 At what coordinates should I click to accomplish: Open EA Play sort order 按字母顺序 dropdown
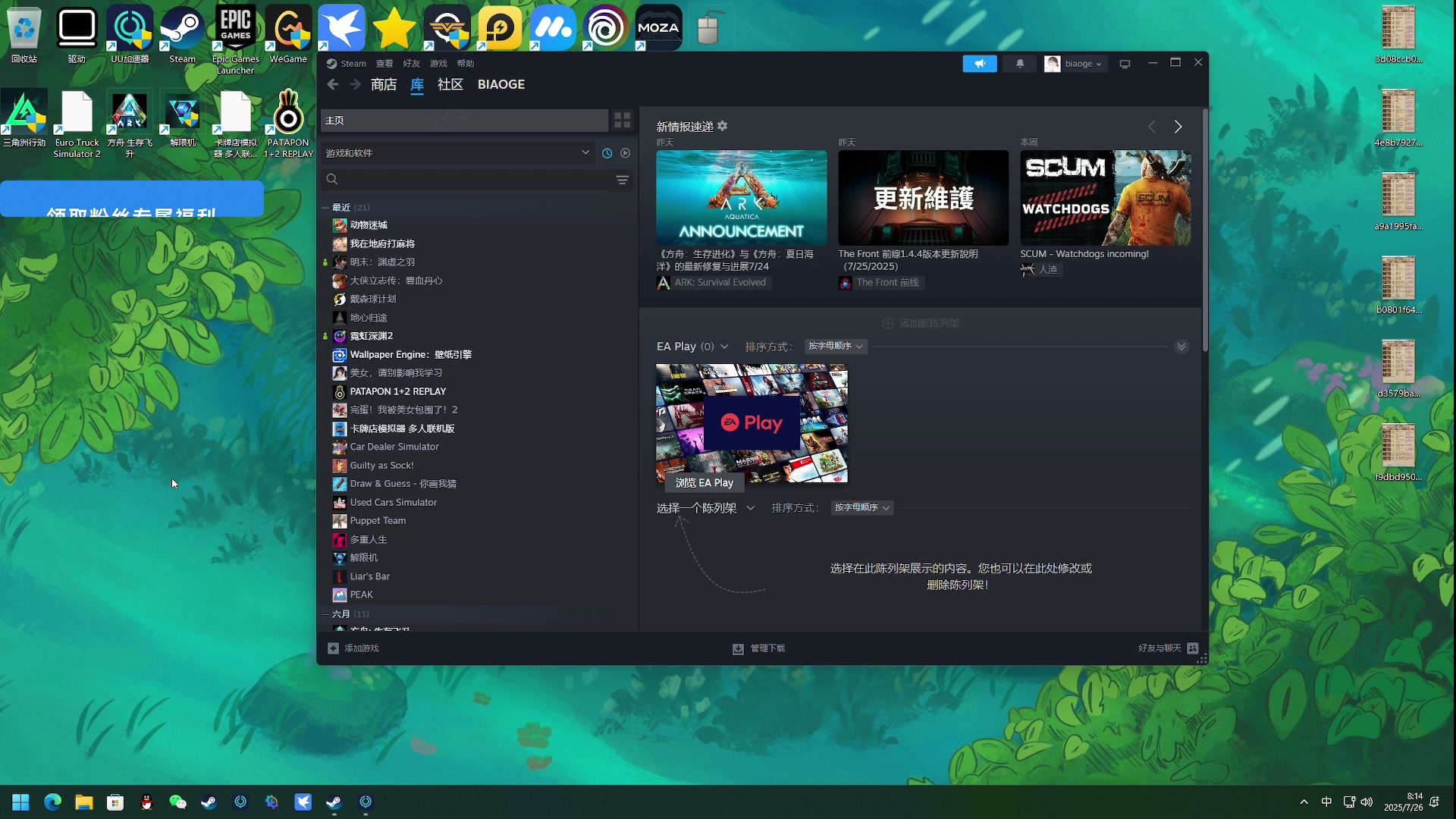tap(836, 346)
